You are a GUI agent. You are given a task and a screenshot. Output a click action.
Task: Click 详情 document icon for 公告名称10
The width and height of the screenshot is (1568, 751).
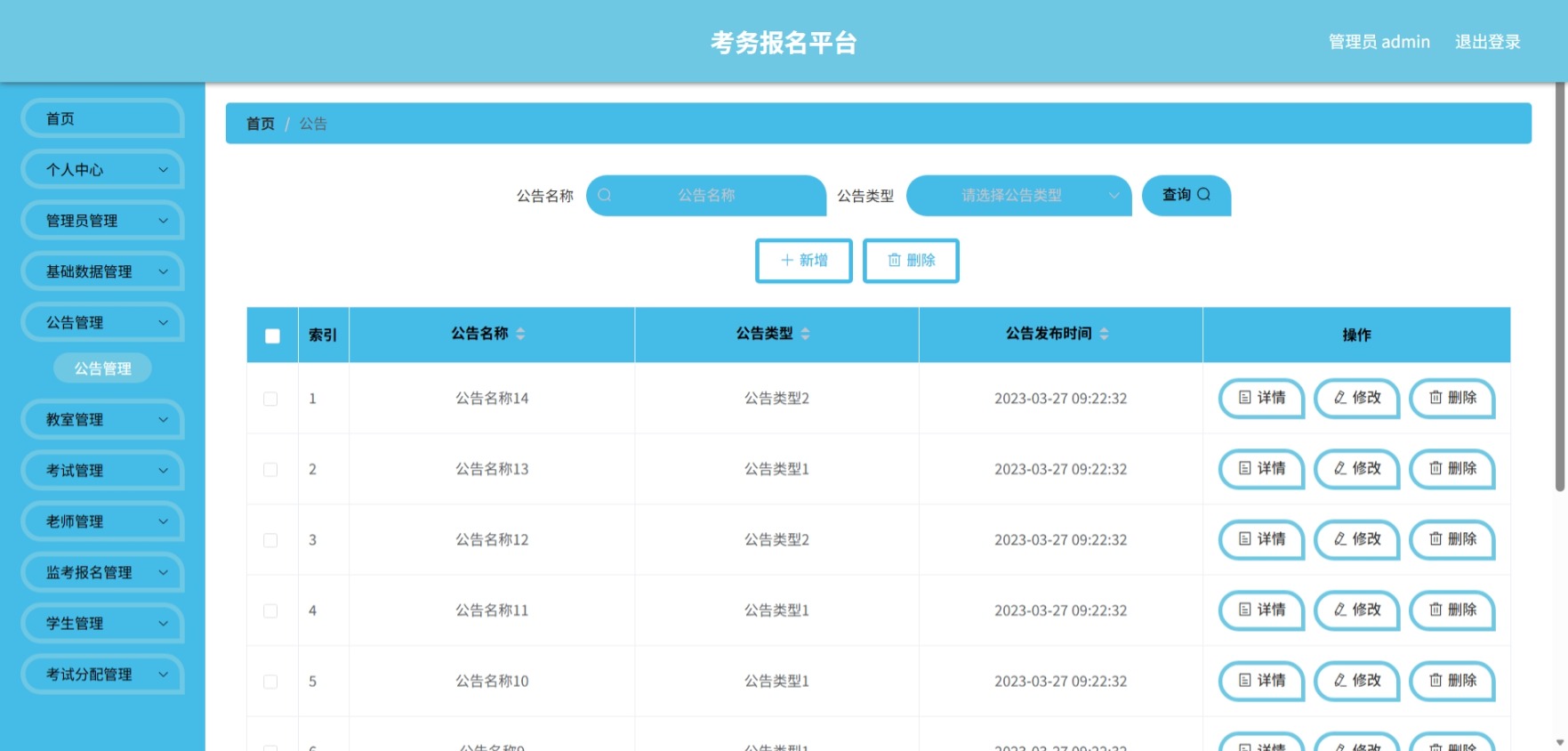pyautogui.click(x=1245, y=681)
